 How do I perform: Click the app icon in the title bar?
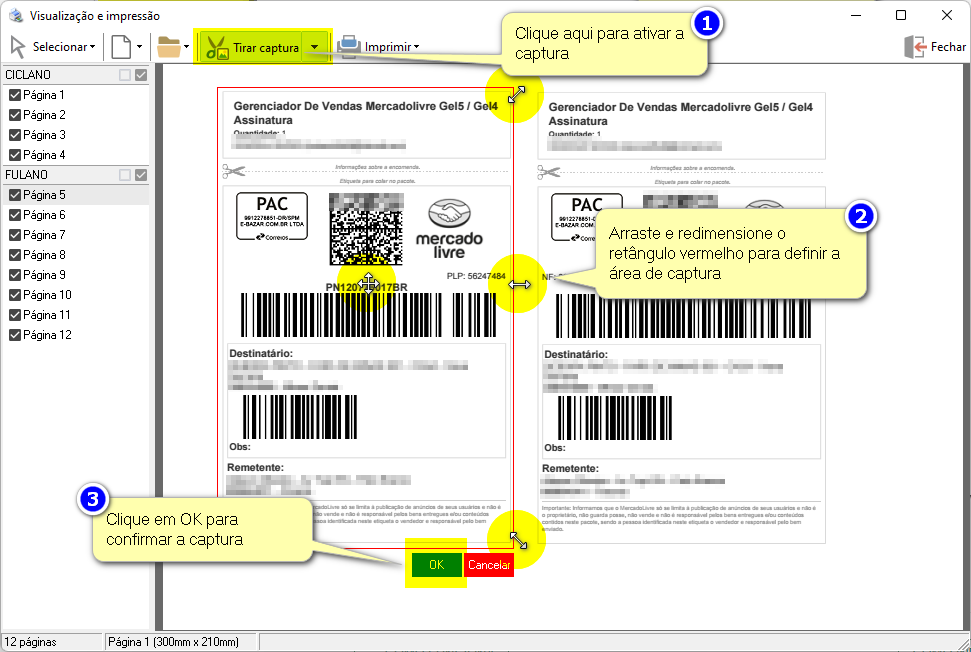coord(16,15)
